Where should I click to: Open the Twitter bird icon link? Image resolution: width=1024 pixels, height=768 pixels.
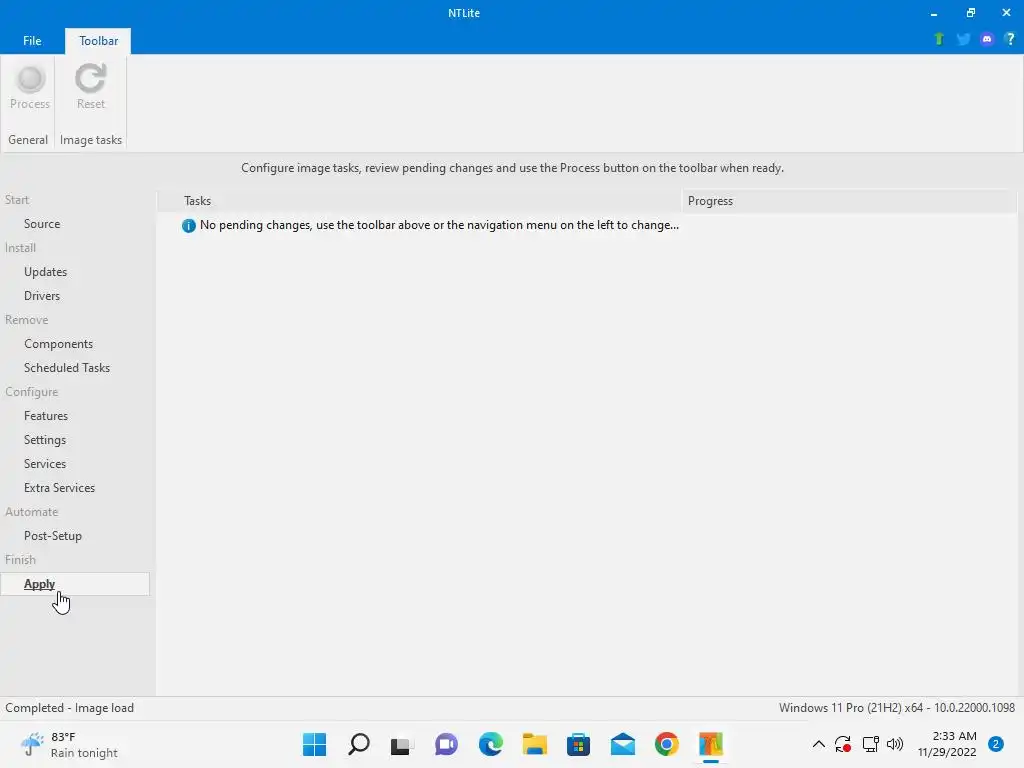(963, 39)
